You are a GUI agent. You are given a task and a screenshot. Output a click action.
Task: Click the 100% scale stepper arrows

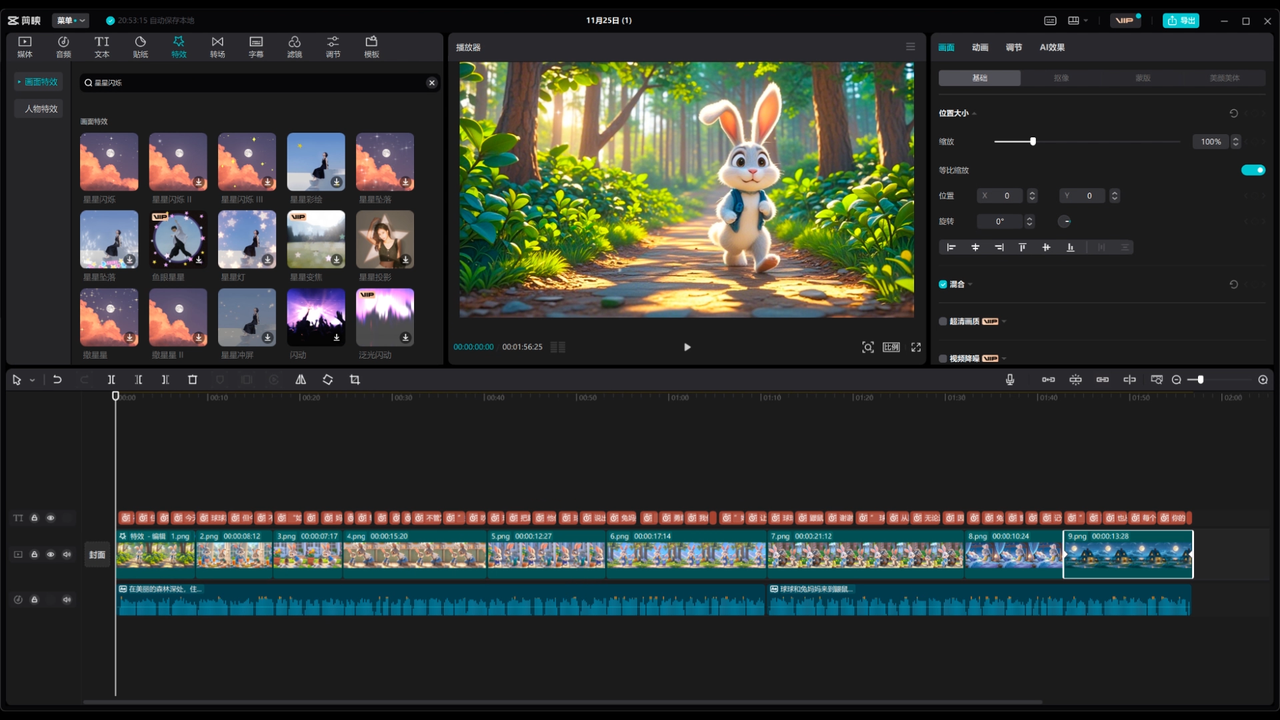[x=1236, y=142]
